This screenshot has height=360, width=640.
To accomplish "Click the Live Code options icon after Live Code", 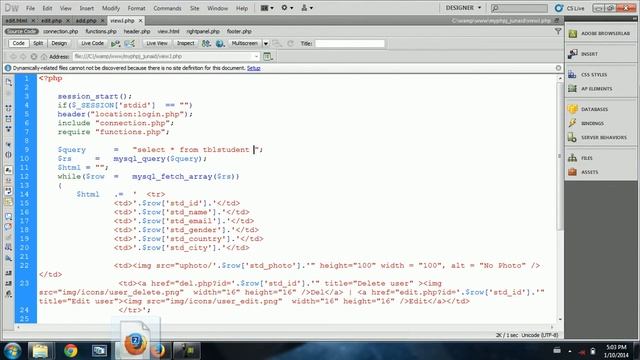I will pos(116,43).
